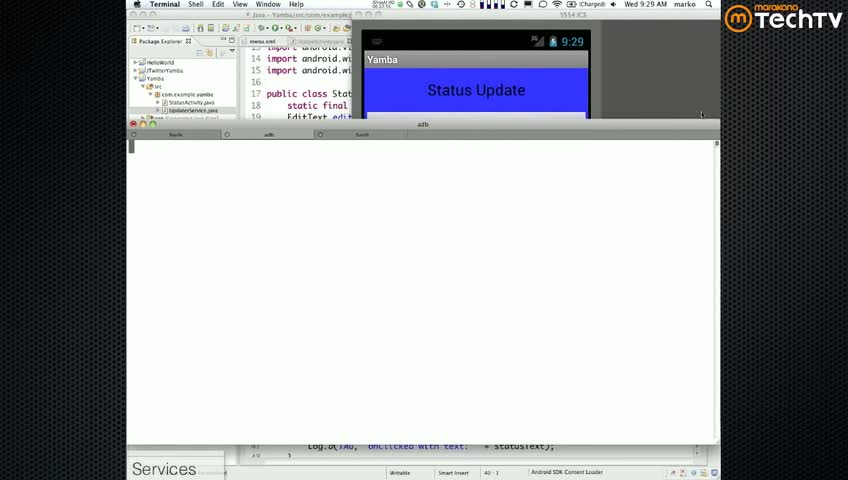This screenshot has width=848, height=480.
Task: Expand StatusActivity.java in the tree
Action: 158,102
